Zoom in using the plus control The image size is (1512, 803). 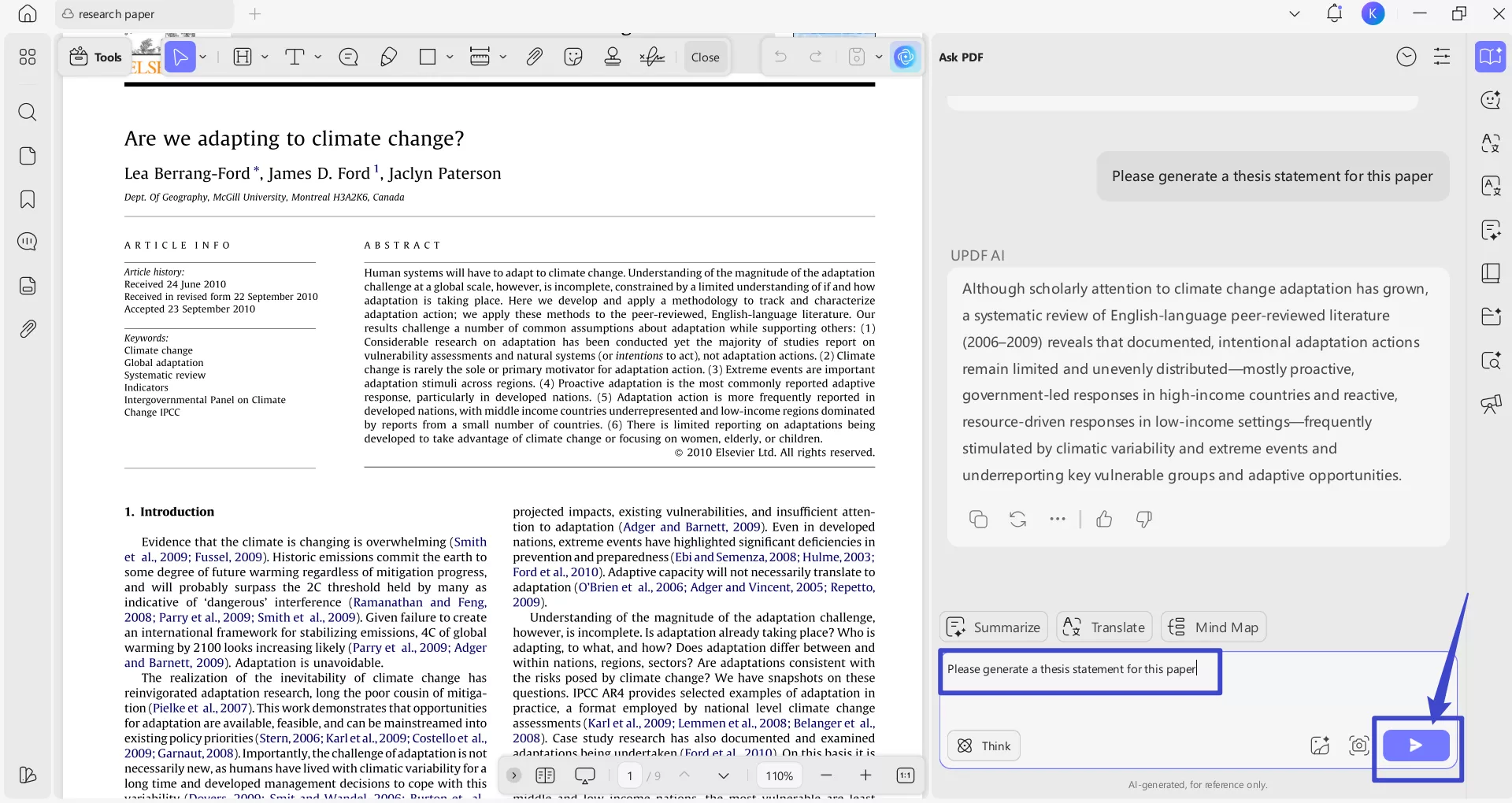pos(866,776)
